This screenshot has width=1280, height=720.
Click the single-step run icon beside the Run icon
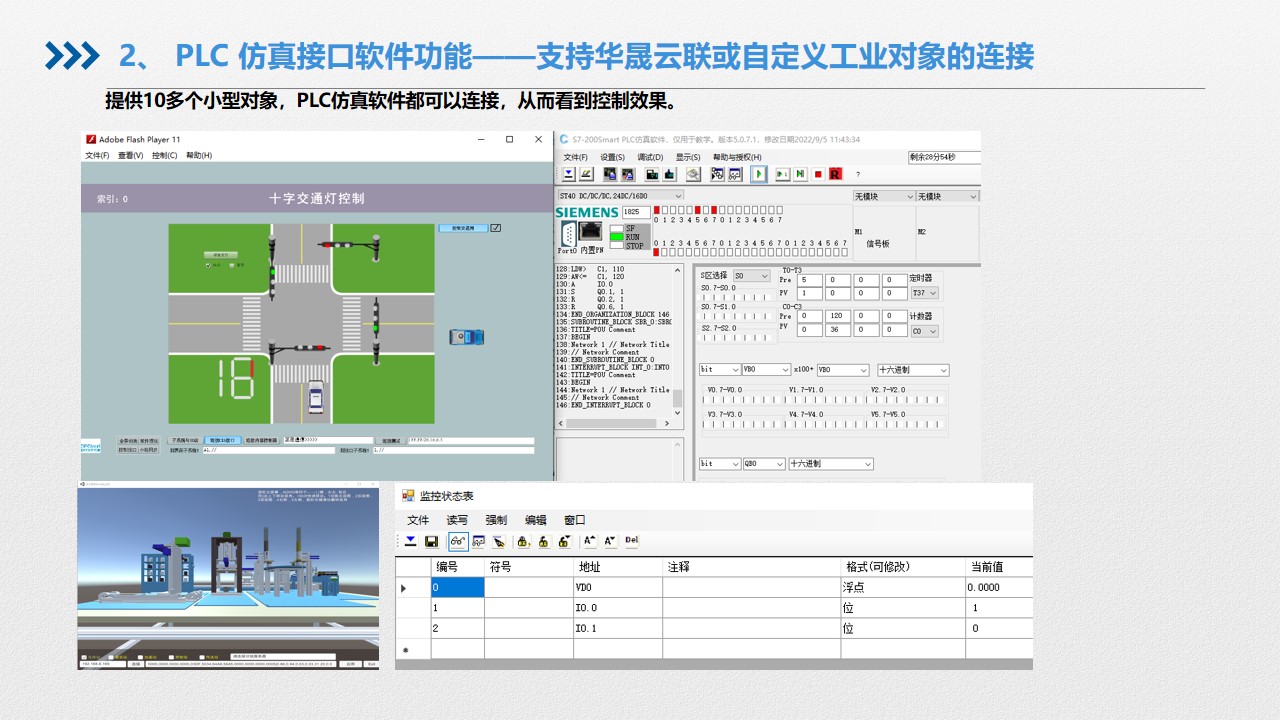(x=783, y=174)
